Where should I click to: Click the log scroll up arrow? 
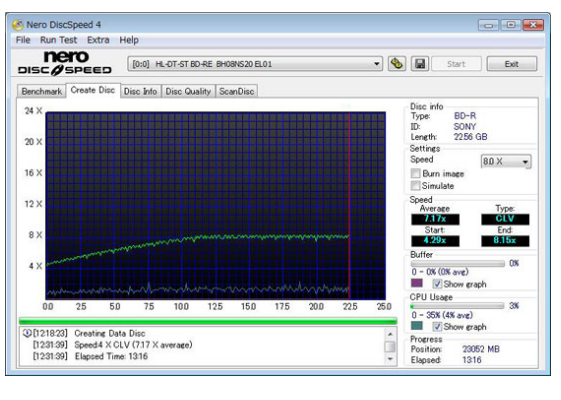(390, 334)
